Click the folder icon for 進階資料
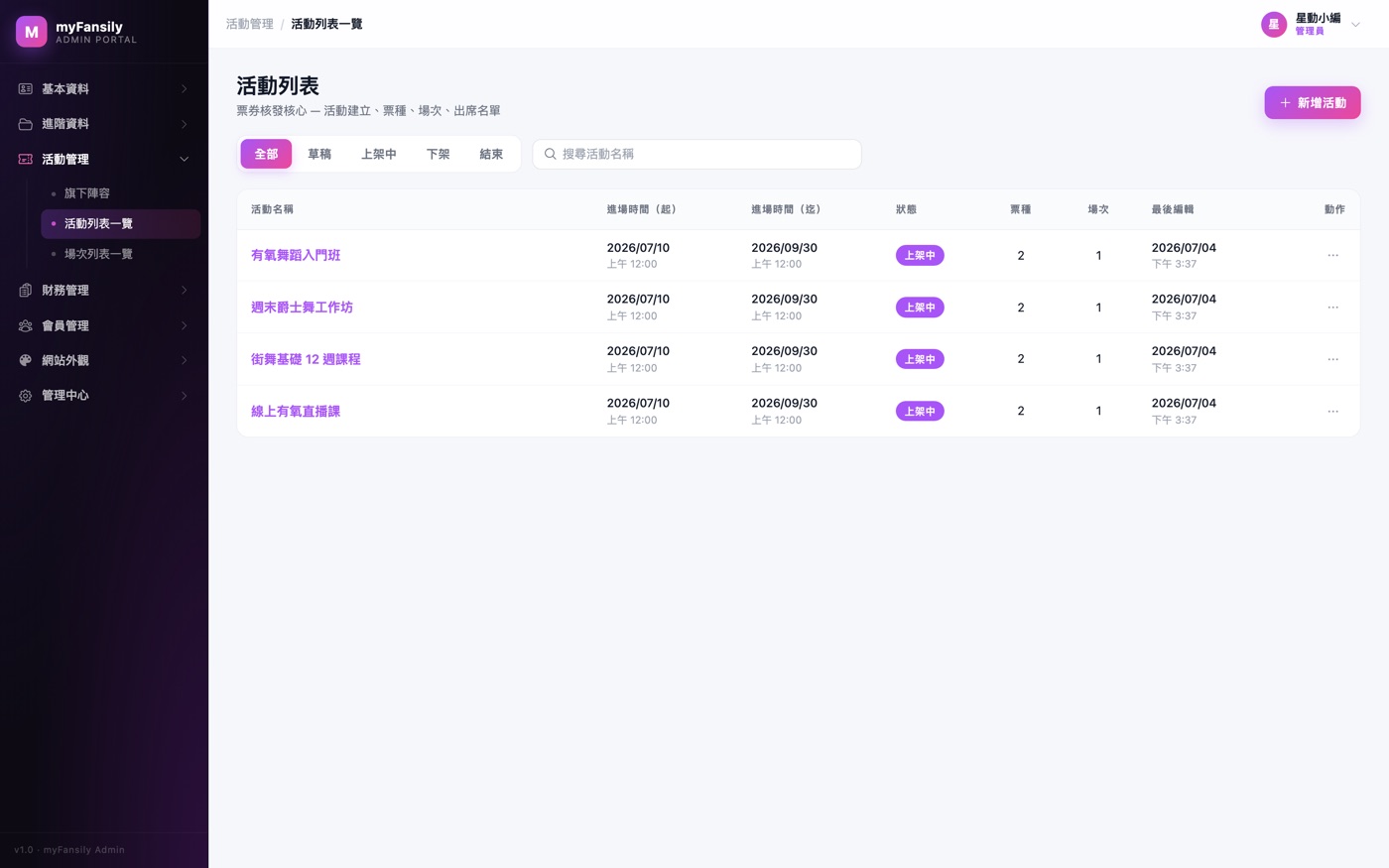Viewport: 1389px width, 868px height. pos(26,124)
